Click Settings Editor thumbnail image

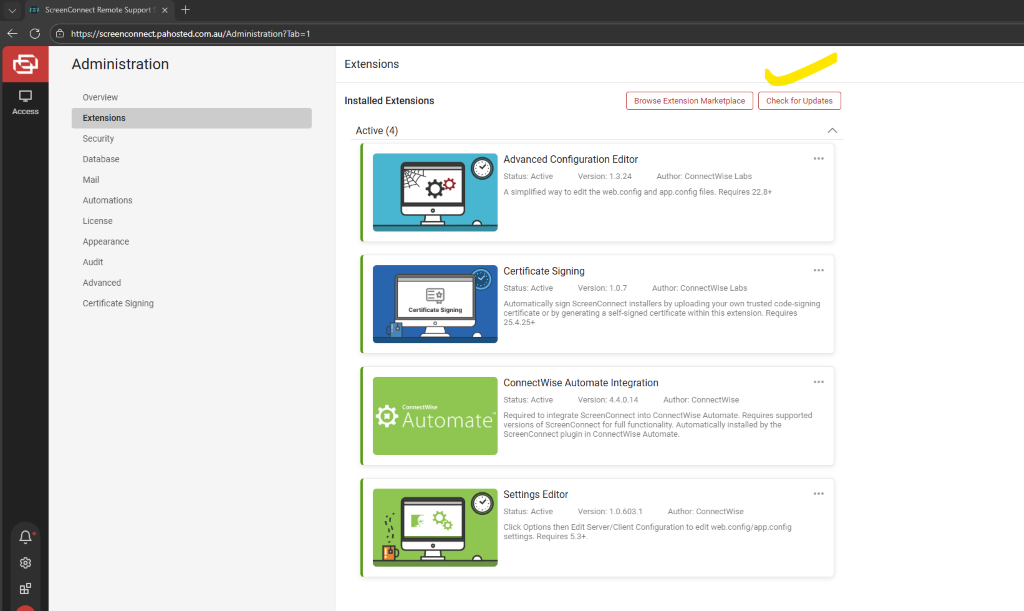tap(435, 527)
